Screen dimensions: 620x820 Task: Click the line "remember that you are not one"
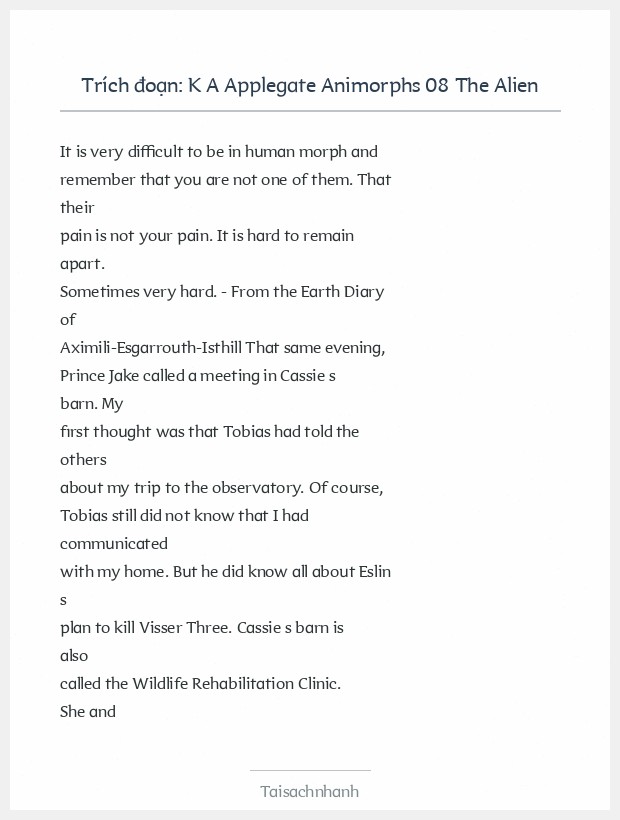(x=225, y=180)
